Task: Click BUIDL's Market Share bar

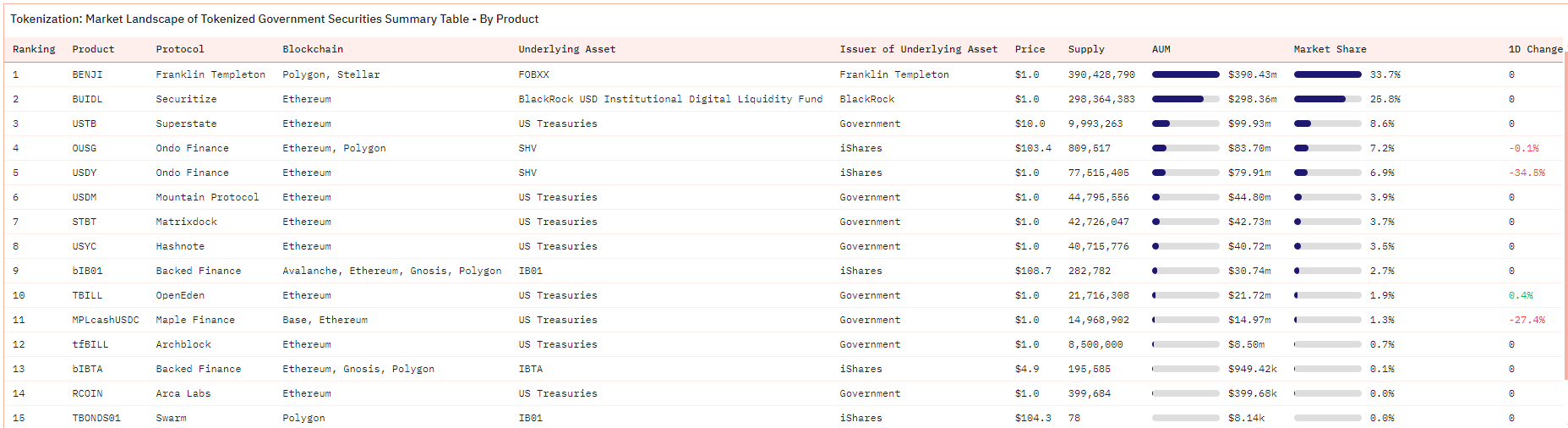Action: click(1327, 99)
